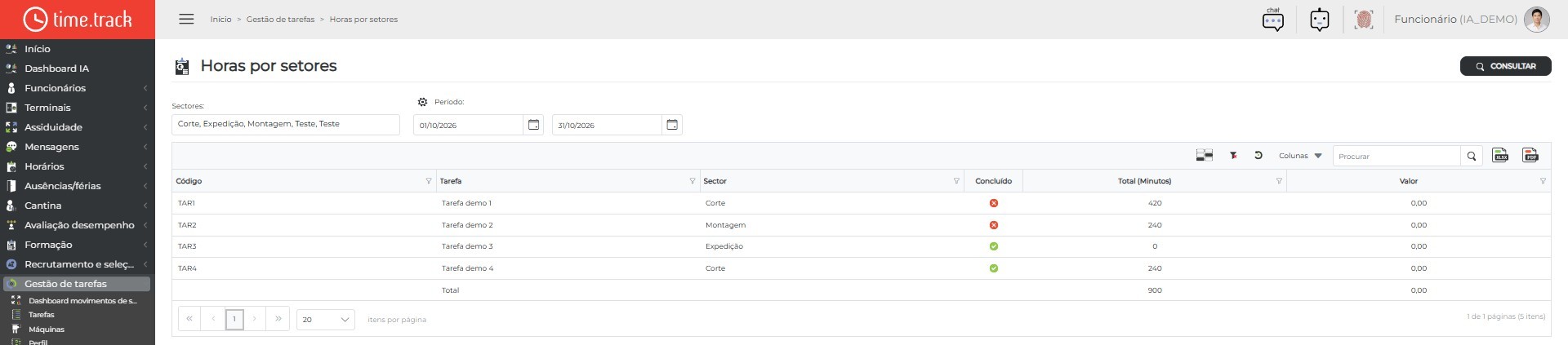Expand Assiduidade sidebar menu
1568x345 pixels.
78,127
